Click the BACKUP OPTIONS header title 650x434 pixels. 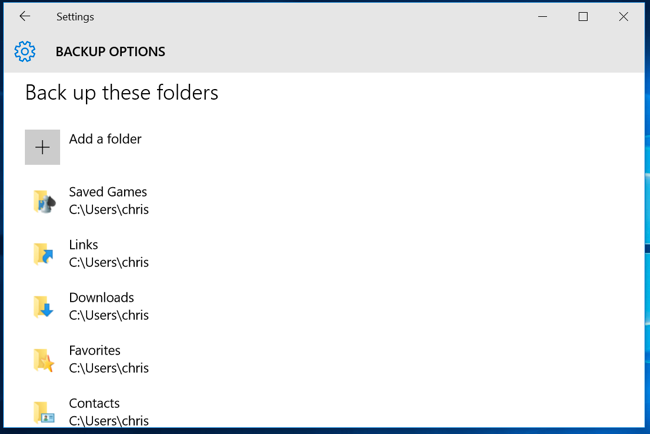(x=110, y=52)
